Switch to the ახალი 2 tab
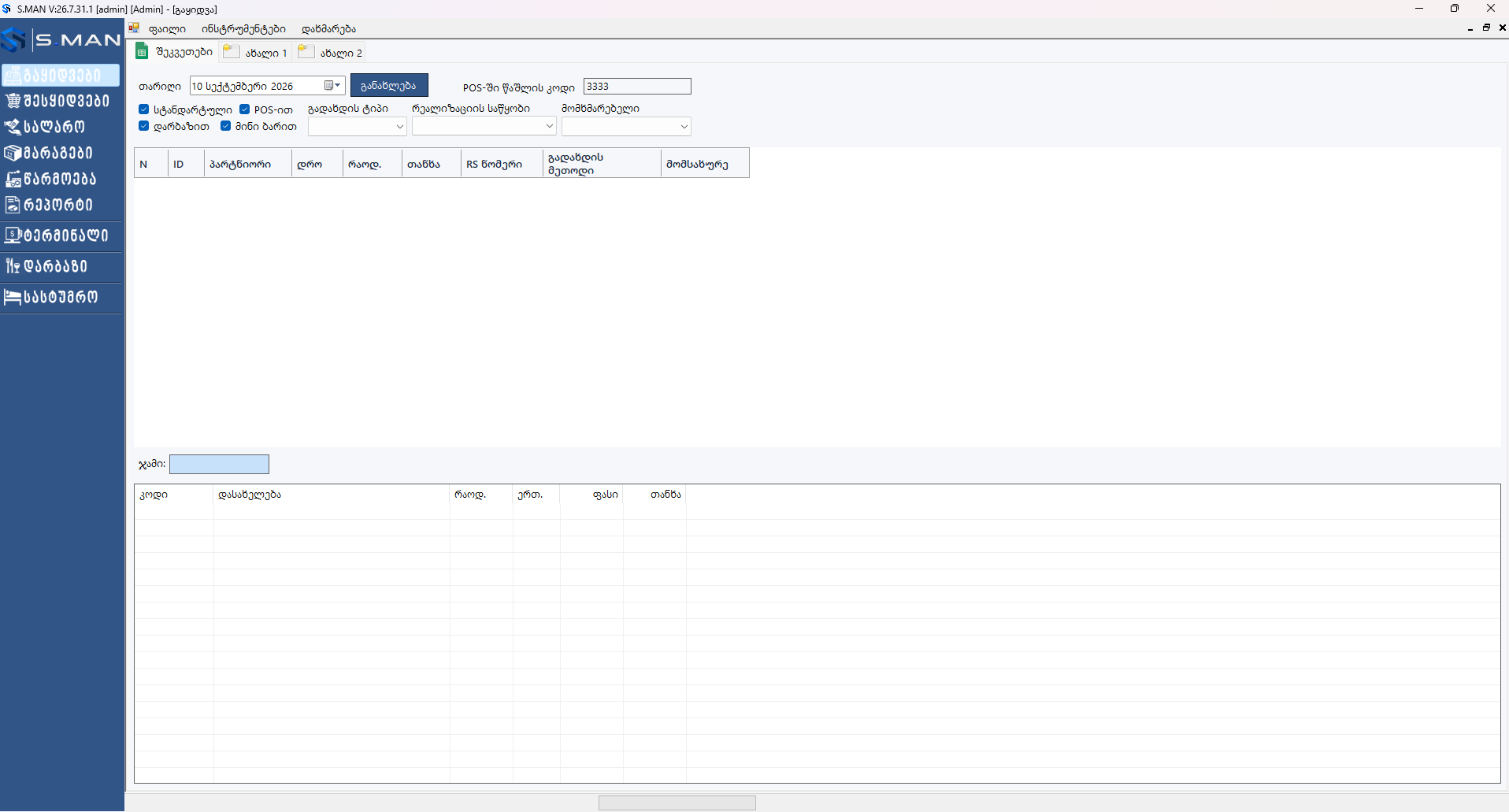 pos(332,53)
